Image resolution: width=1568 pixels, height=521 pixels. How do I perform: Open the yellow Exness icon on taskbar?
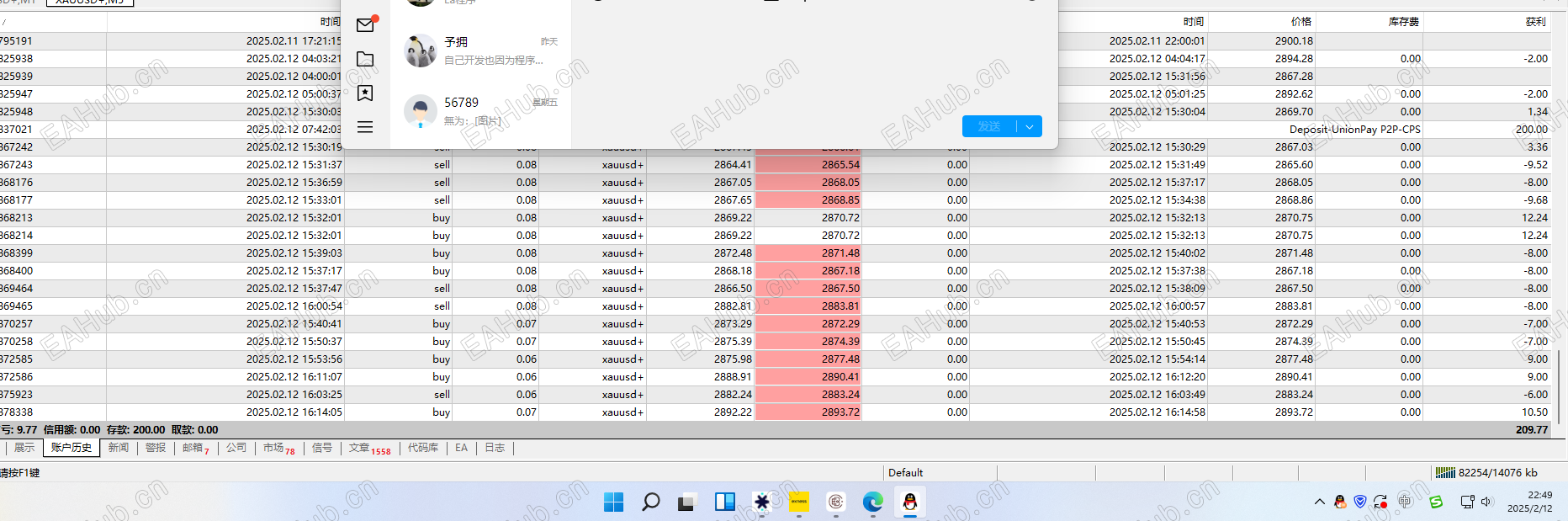[799, 502]
